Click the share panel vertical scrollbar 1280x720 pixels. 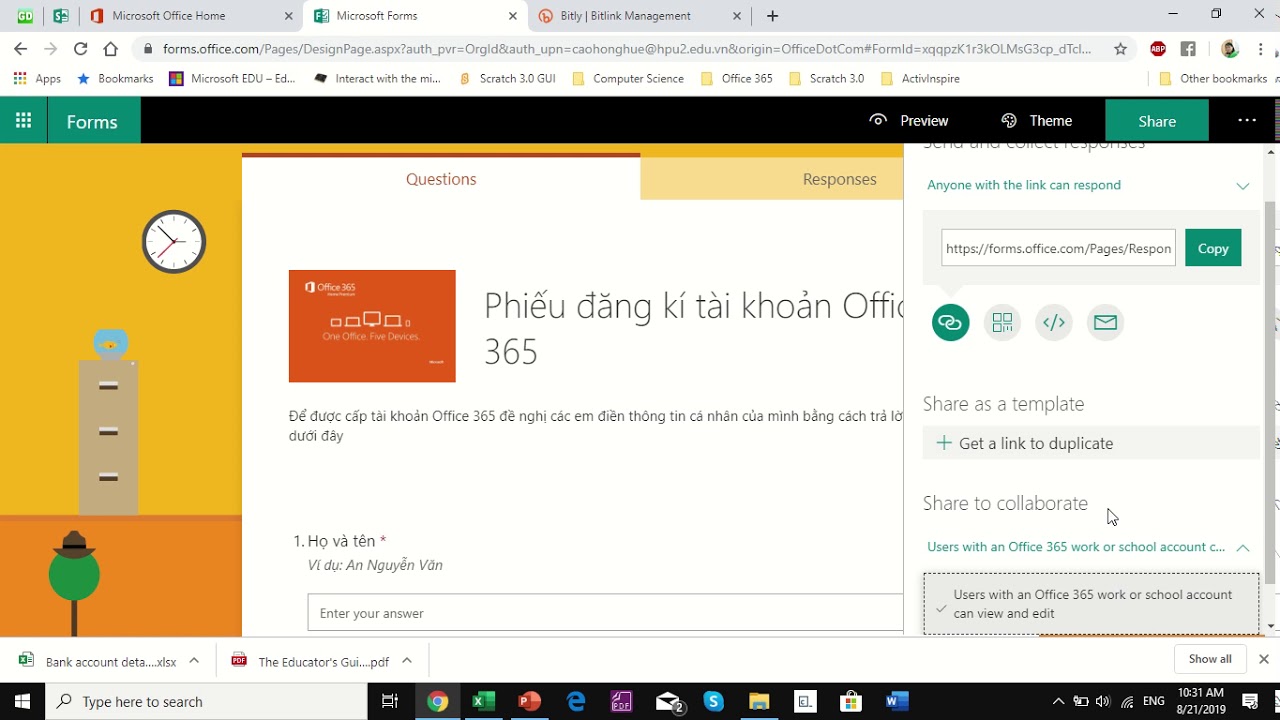[1271, 390]
